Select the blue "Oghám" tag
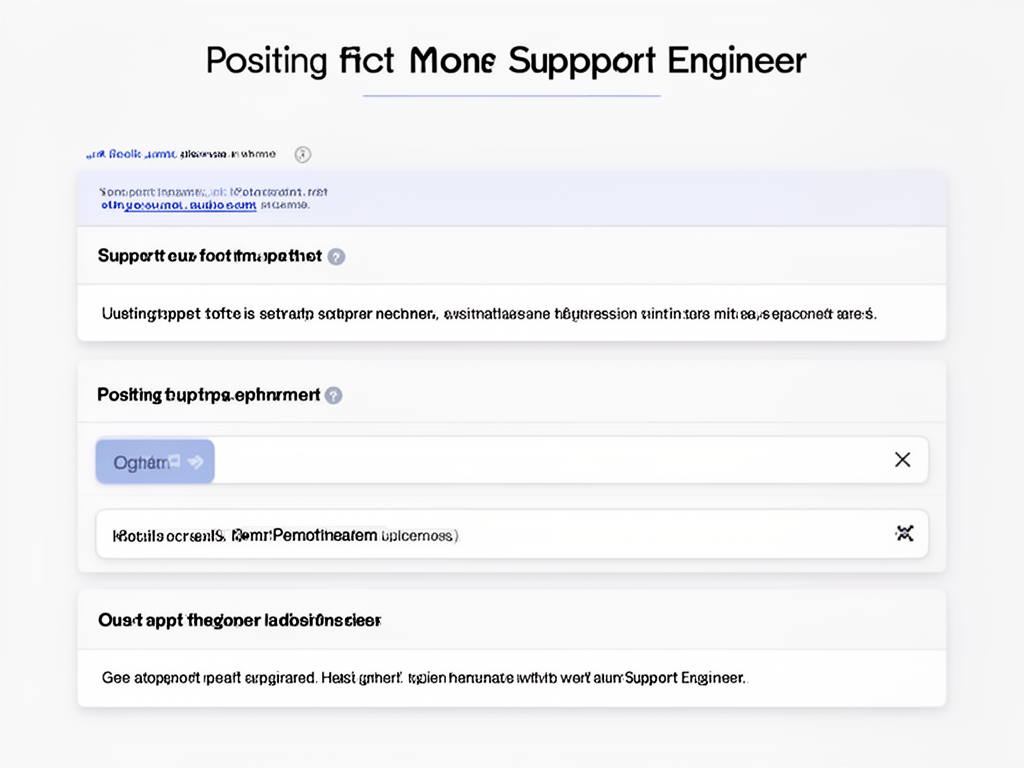Viewport: 1024px width, 768px height. coord(155,462)
